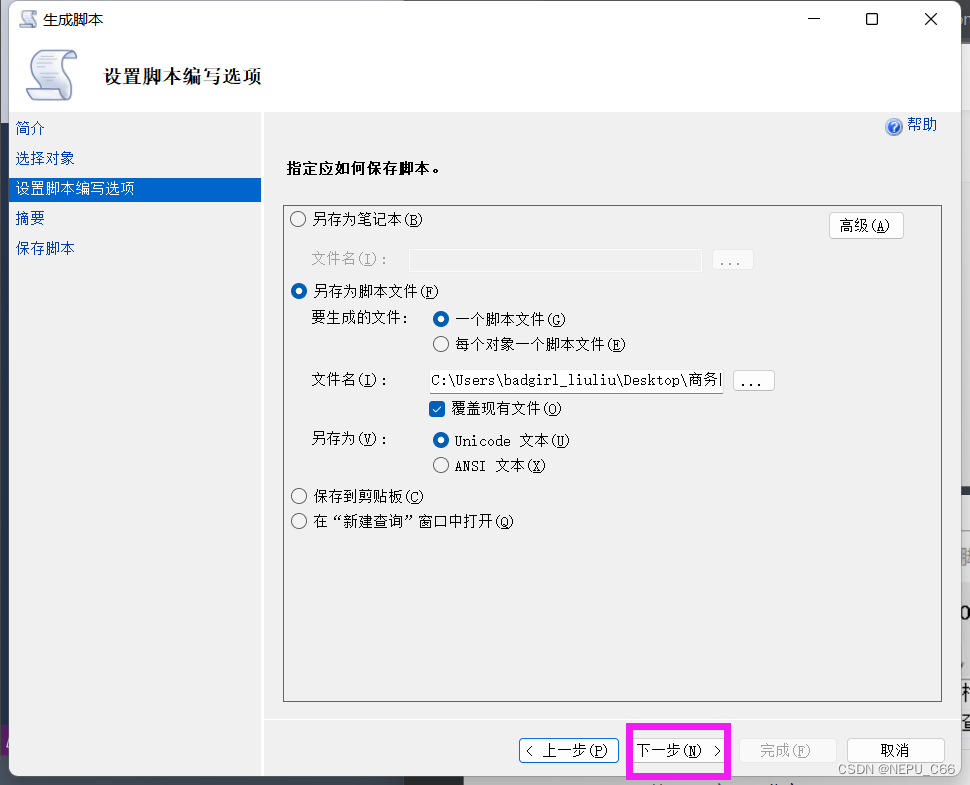Click the blue help question mark icon

(894, 126)
